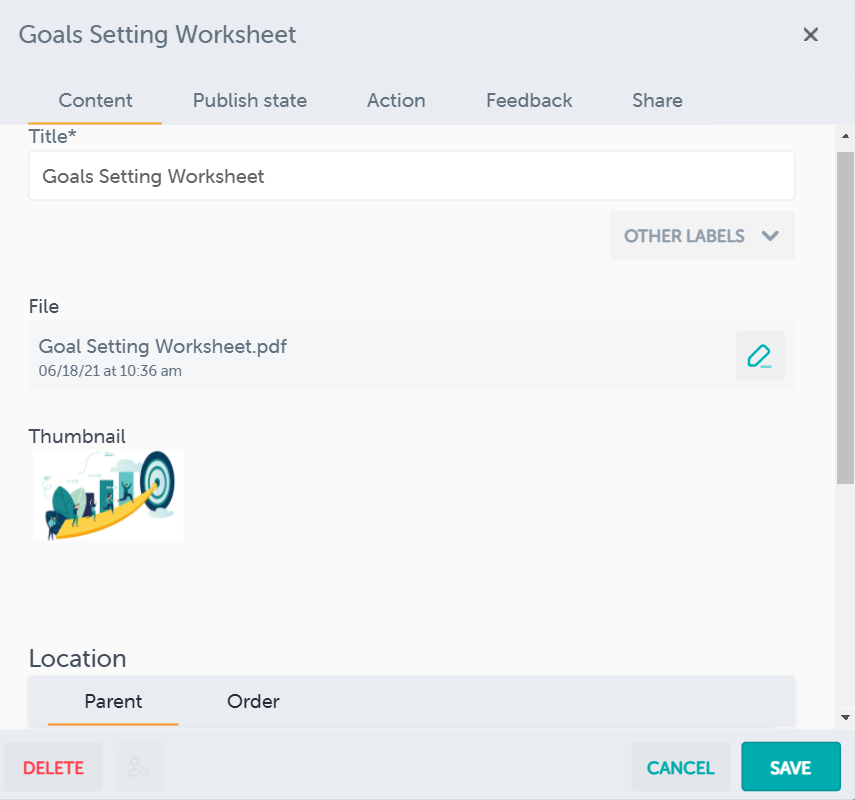The image size is (855, 800).
Task: Go to the Feedback tab
Action: pos(529,100)
